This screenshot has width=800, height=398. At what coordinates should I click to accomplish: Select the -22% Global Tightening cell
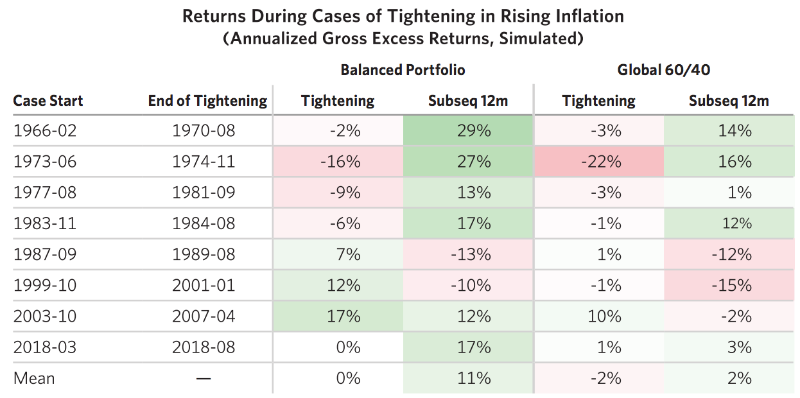click(599, 162)
